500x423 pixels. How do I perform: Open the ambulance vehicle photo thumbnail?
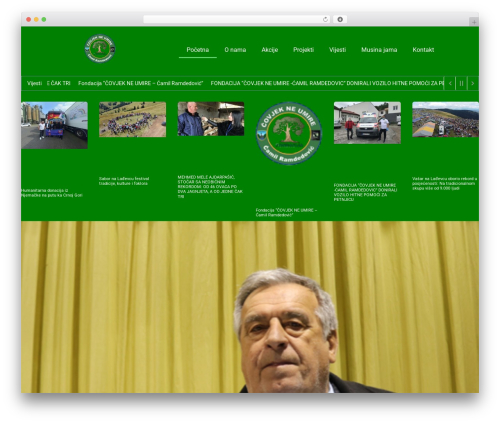coord(367,123)
